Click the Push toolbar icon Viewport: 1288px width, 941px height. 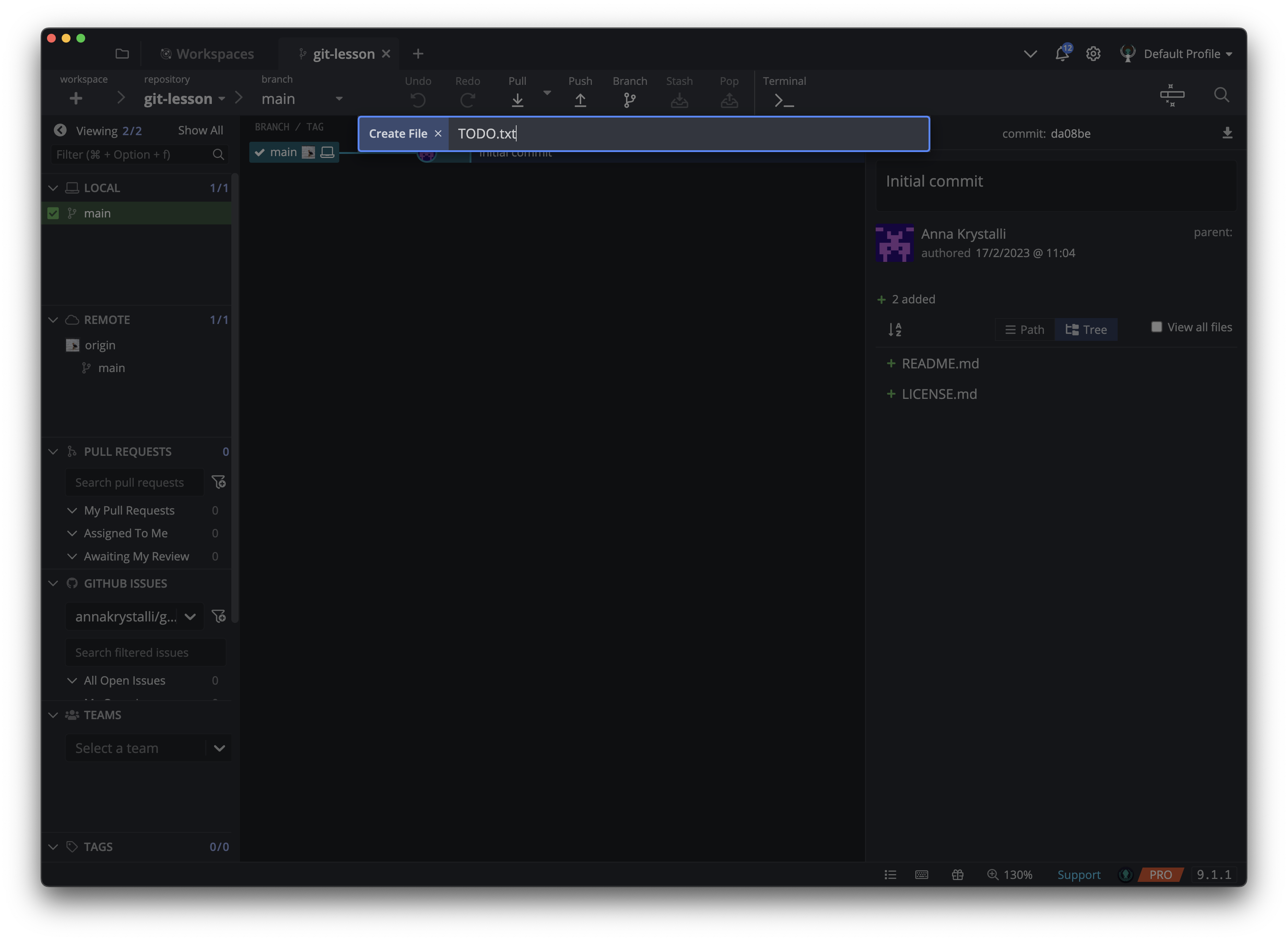point(580,100)
